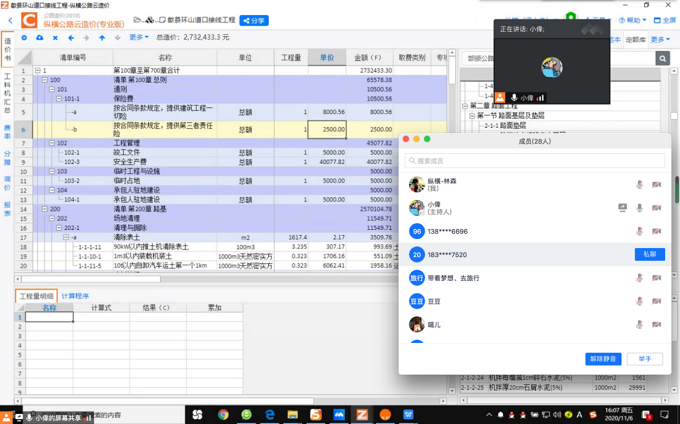Image resolution: width=680 pixels, height=424 pixels.
Task: Click the taskbar clock showing 16:07
Action: click(x=618, y=414)
